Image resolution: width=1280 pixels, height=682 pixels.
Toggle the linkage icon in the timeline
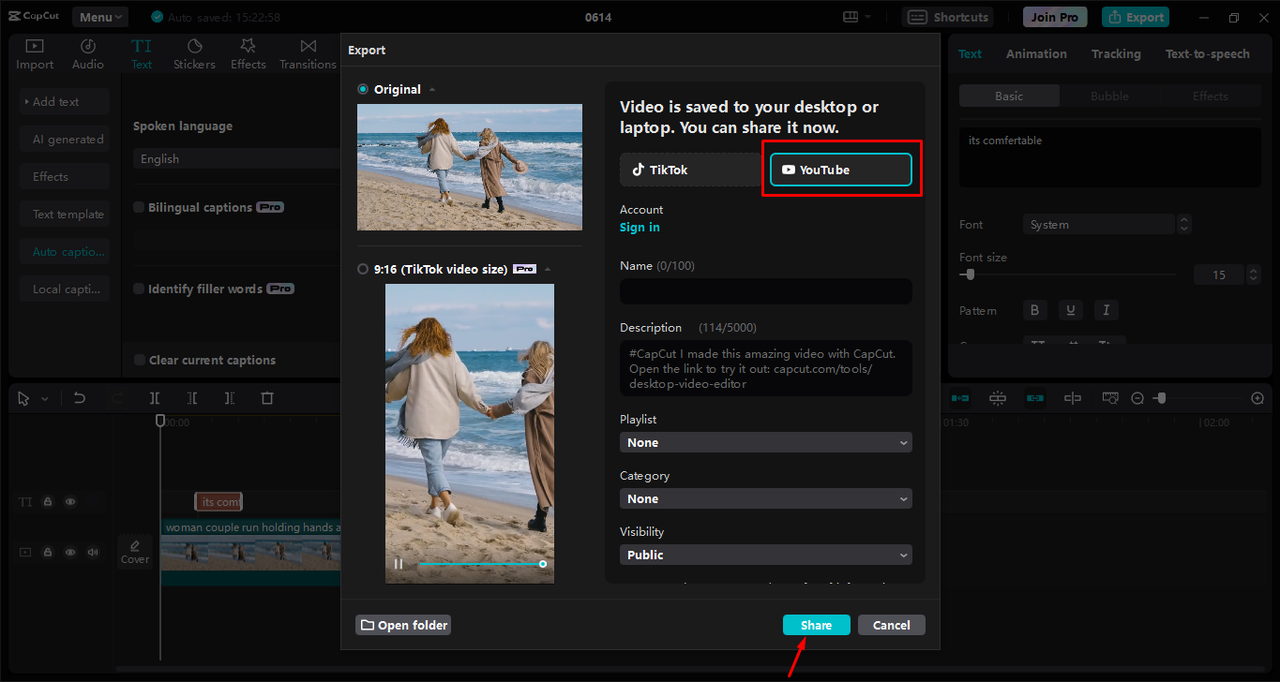click(x=1035, y=398)
